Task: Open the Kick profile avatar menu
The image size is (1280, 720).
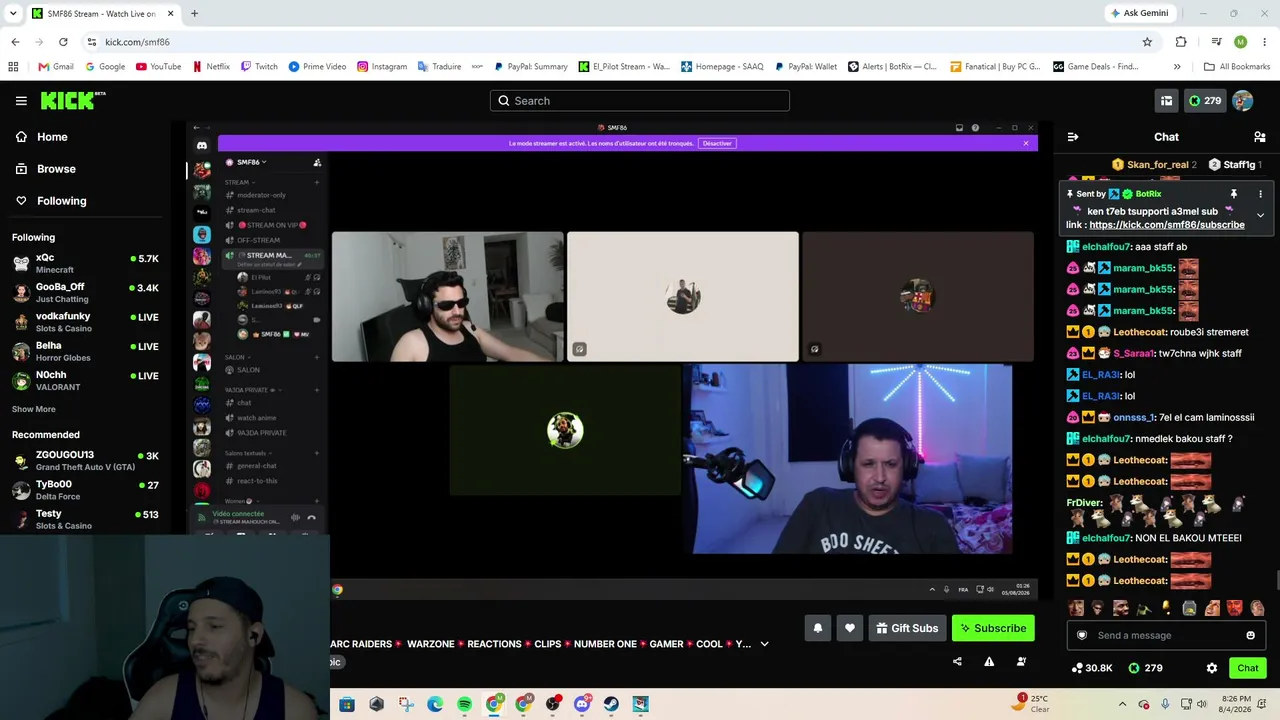Action: (x=1243, y=101)
